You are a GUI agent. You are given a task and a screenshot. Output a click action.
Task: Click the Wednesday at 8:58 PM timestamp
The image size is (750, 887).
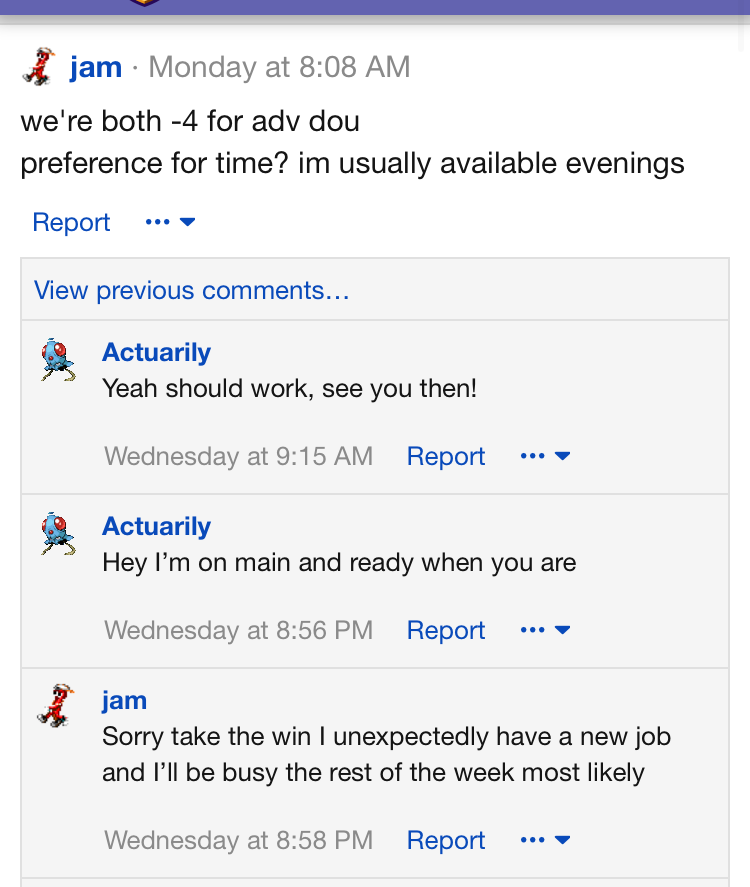pos(239,841)
